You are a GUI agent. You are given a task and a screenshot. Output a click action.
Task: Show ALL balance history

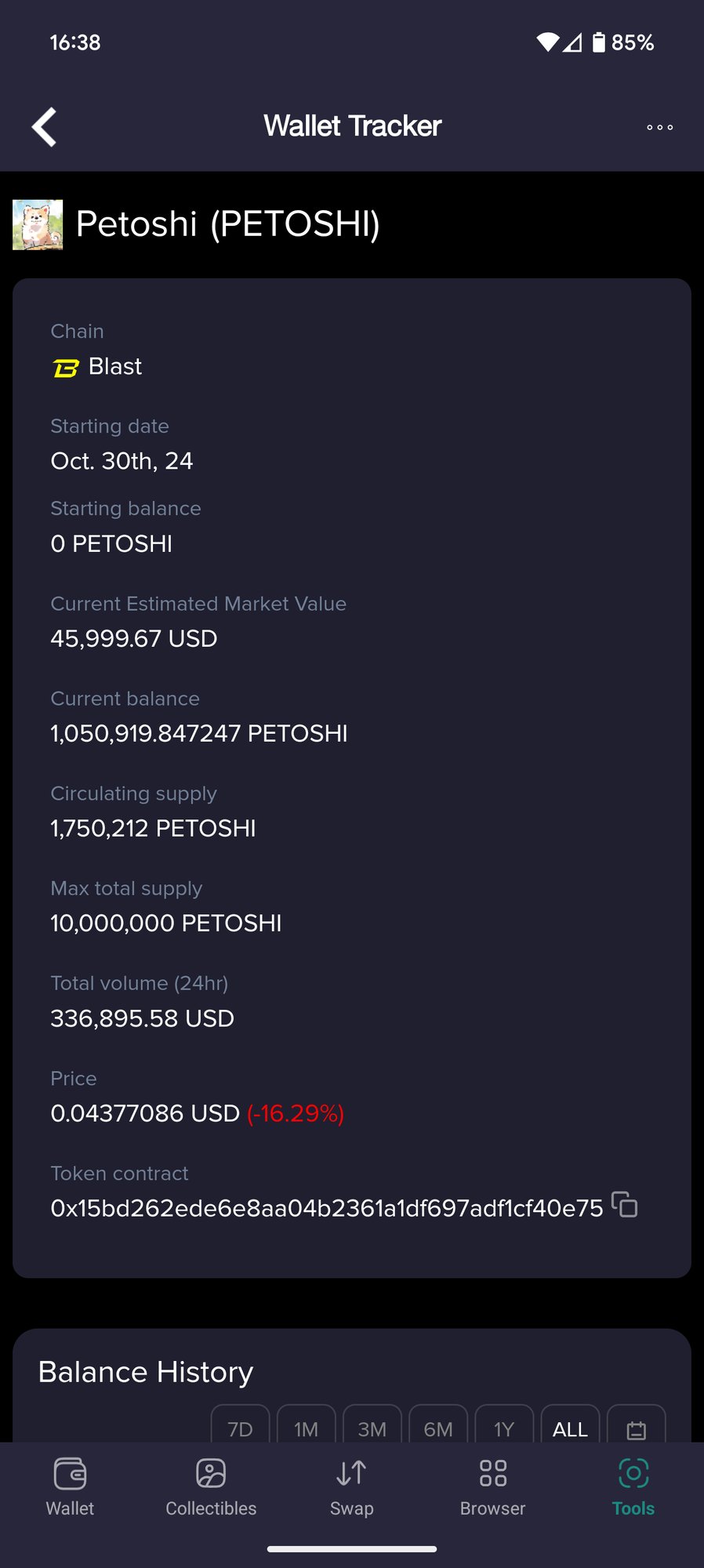(570, 1428)
